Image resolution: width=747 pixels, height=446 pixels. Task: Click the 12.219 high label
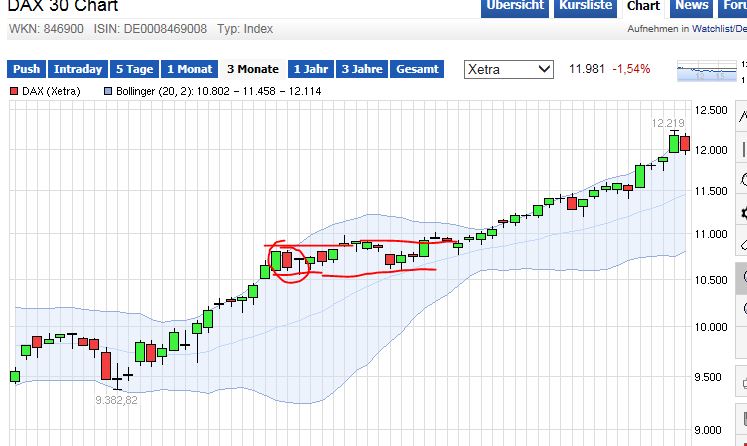coord(668,123)
